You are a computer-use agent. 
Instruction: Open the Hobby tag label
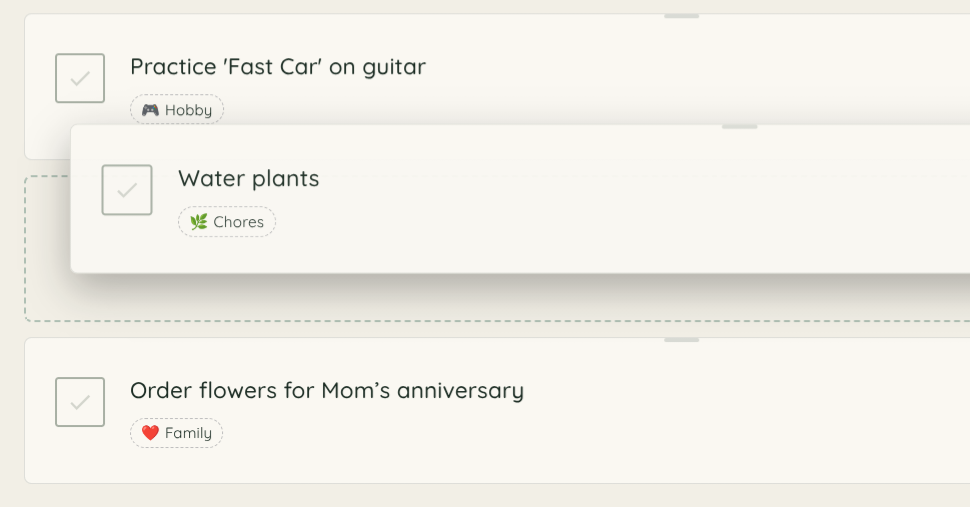177,110
